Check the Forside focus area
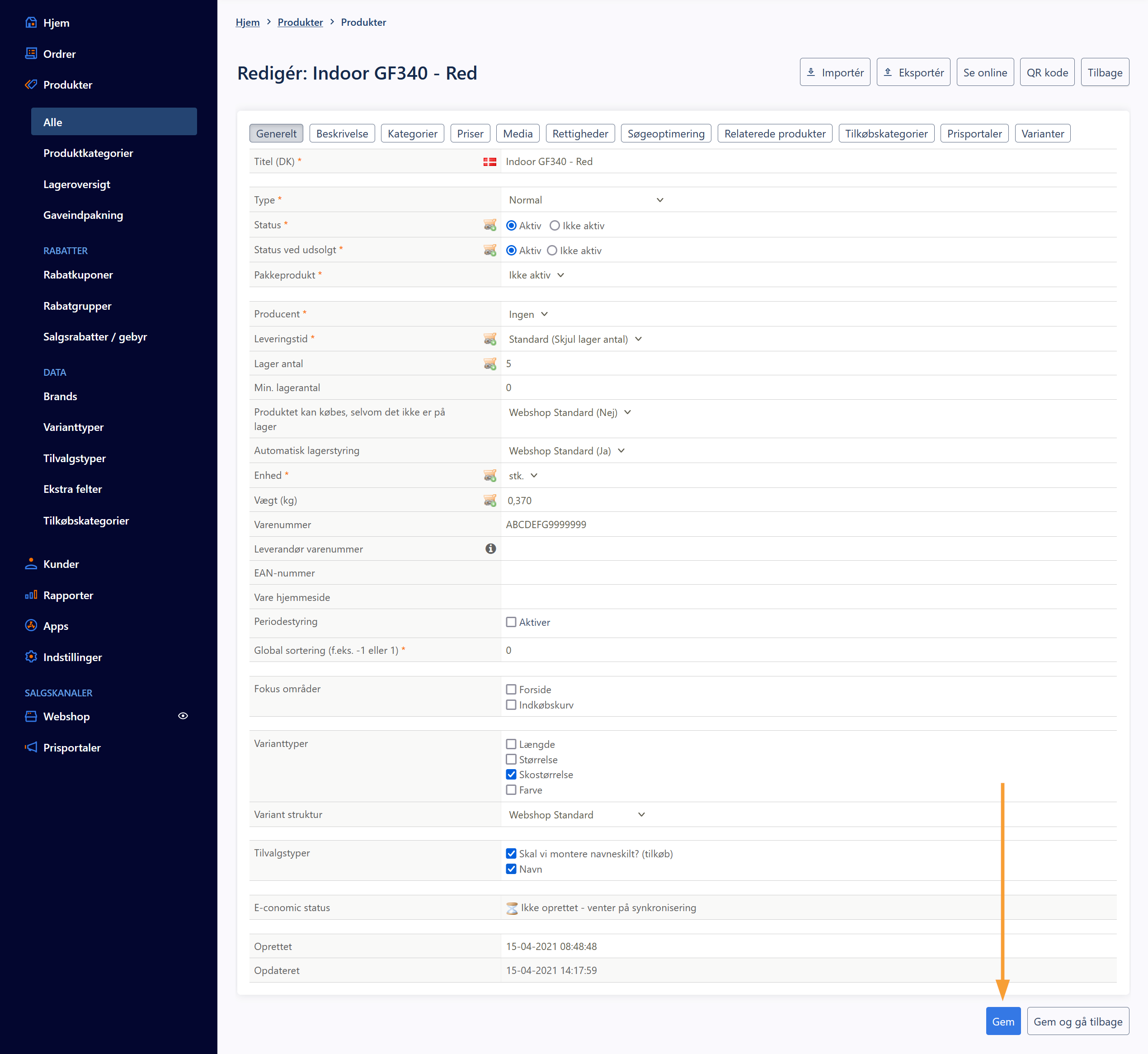Screen dimensions: 1148x1054 pos(511,690)
